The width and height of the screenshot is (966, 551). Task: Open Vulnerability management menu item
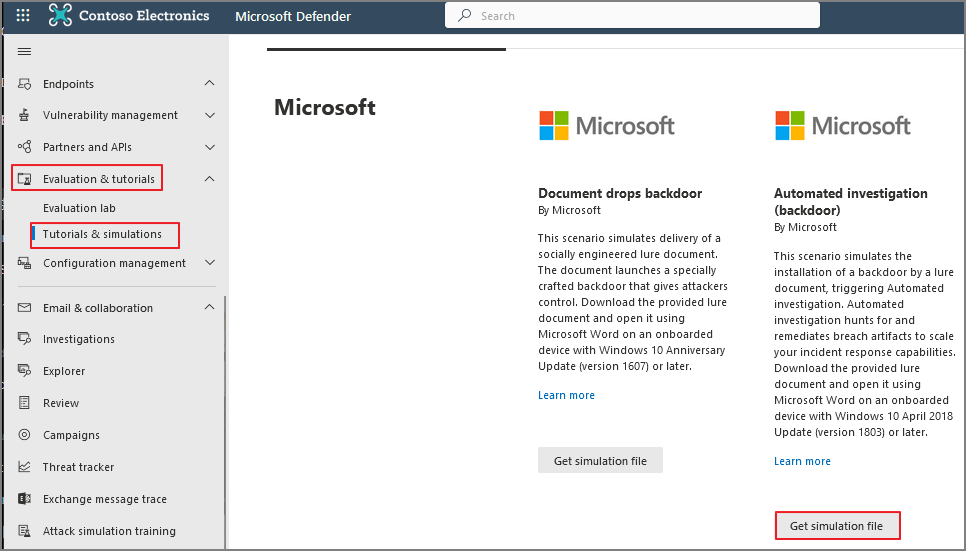[x=110, y=115]
